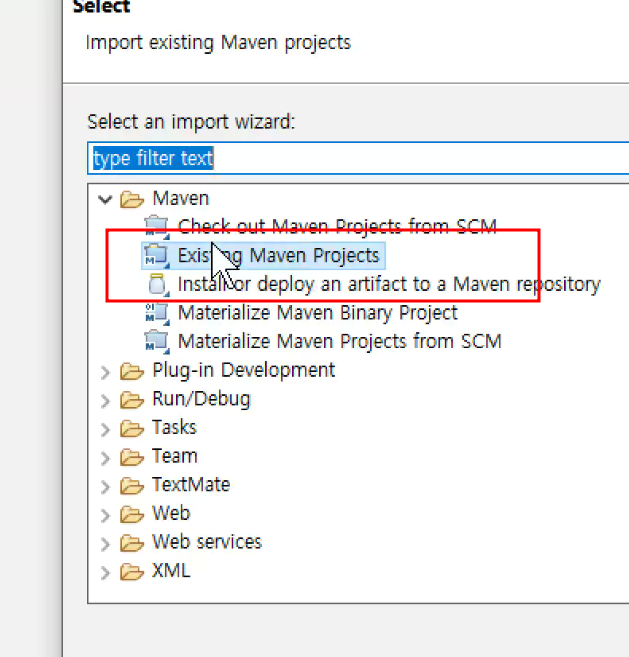Viewport: 629px width, 657px height.
Task: Expand the Tasks category arrow
Action: tap(106, 429)
